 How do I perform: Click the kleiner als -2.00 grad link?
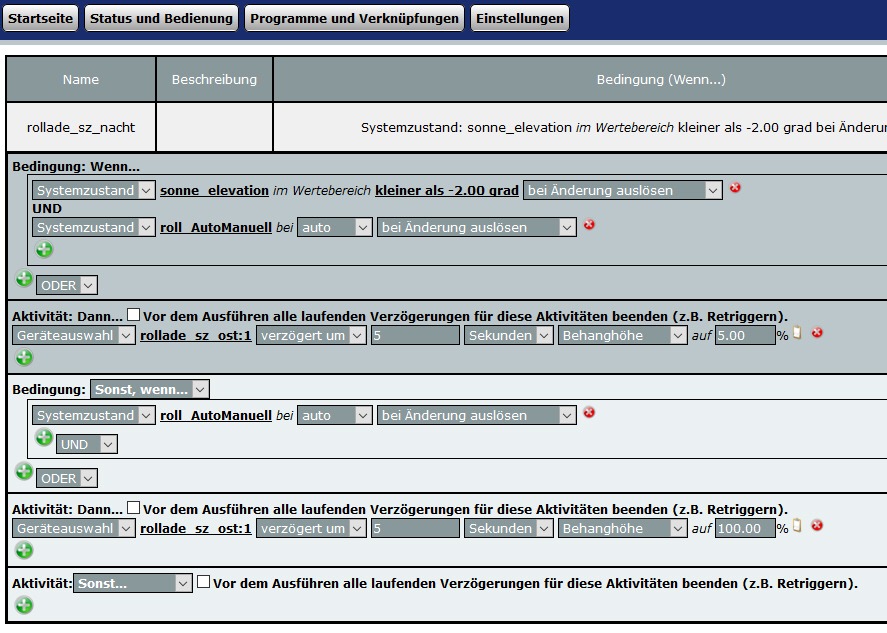tap(447, 191)
